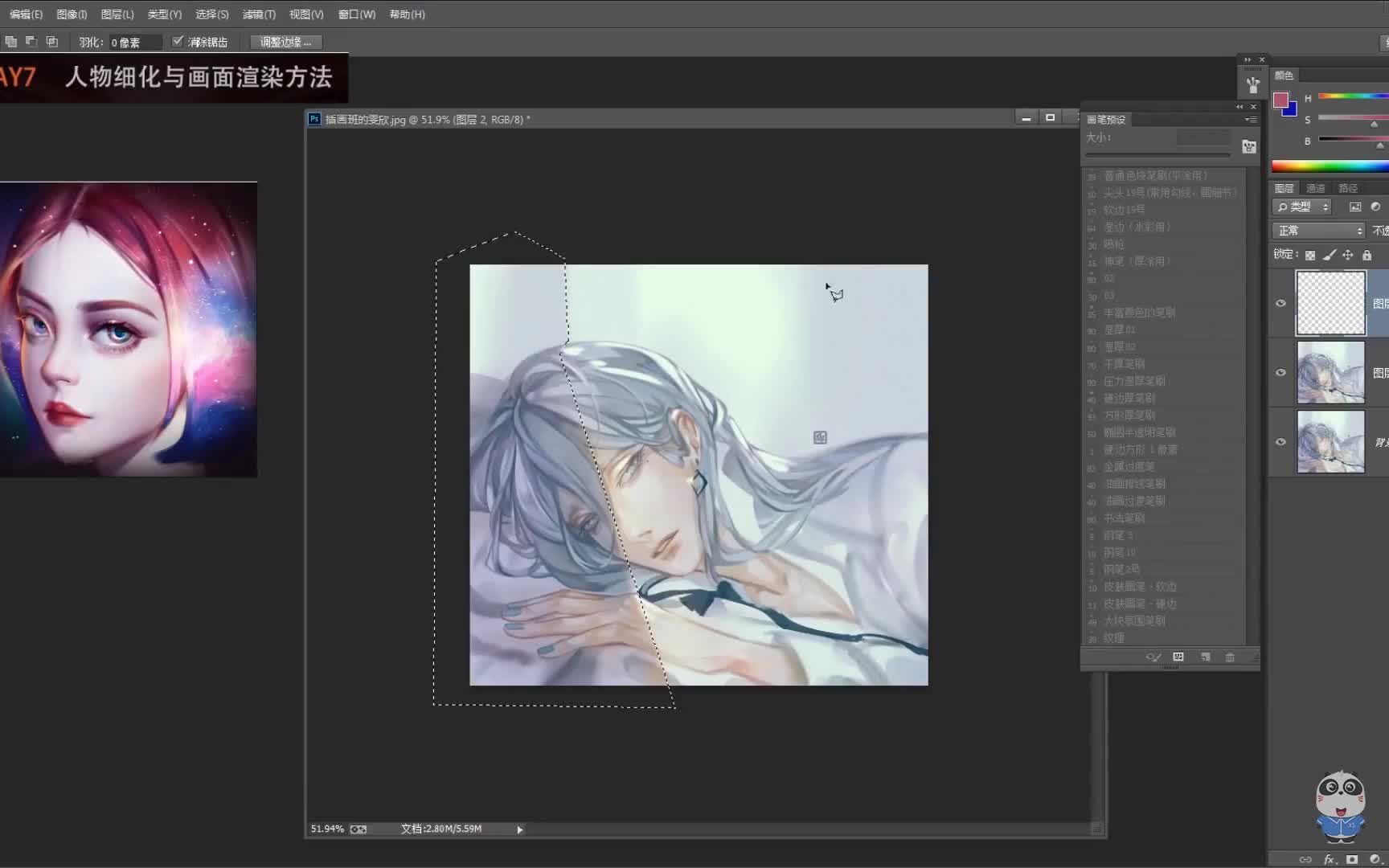Open the 图像(I) menu
1389x868 pixels.
(x=72, y=14)
